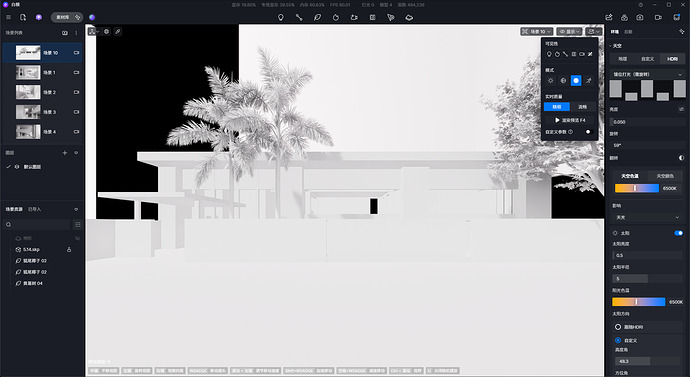
Task: Open the asset library pill button
Action: point(67,18)
